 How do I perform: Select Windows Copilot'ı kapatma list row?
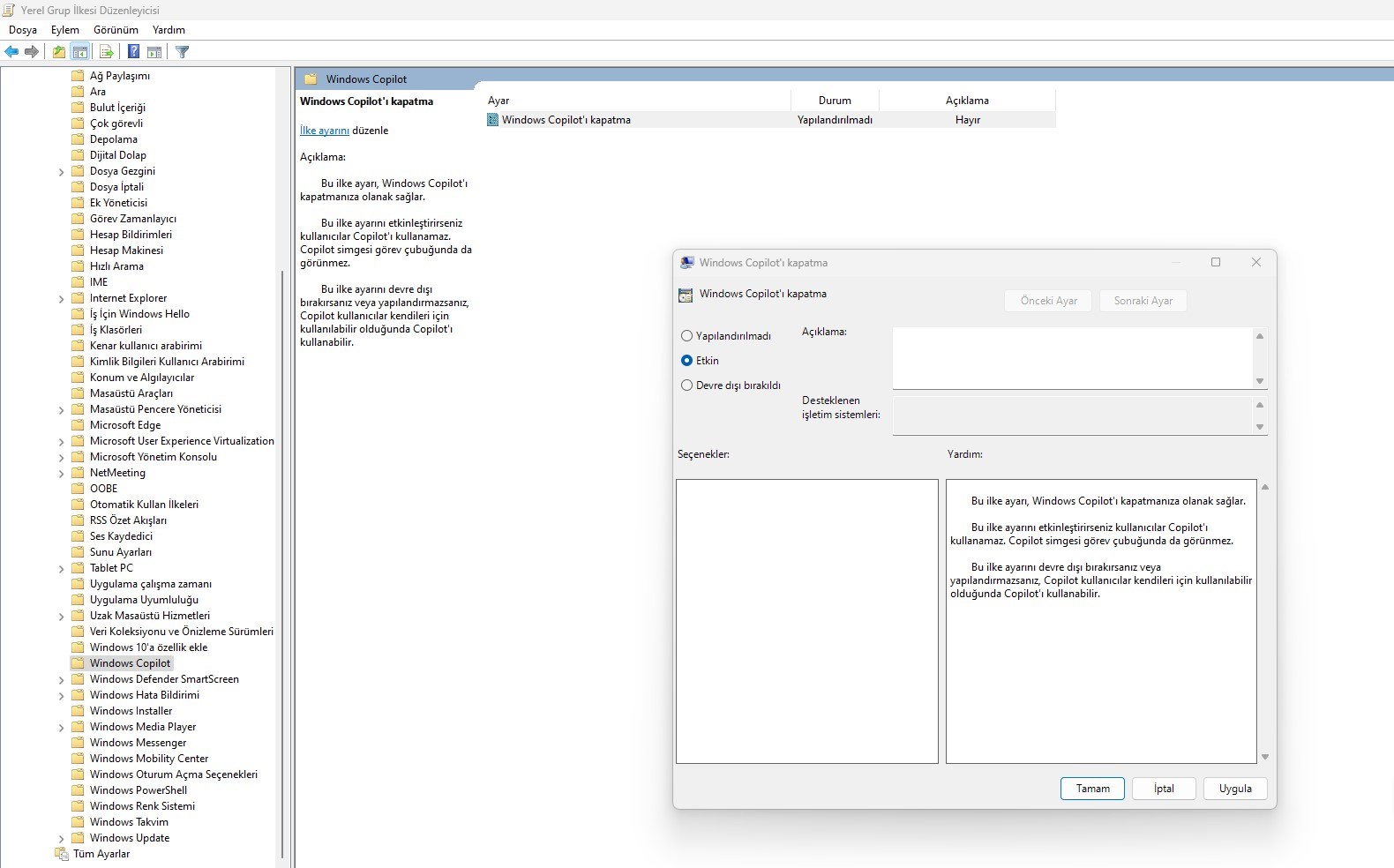pos(770,120)
